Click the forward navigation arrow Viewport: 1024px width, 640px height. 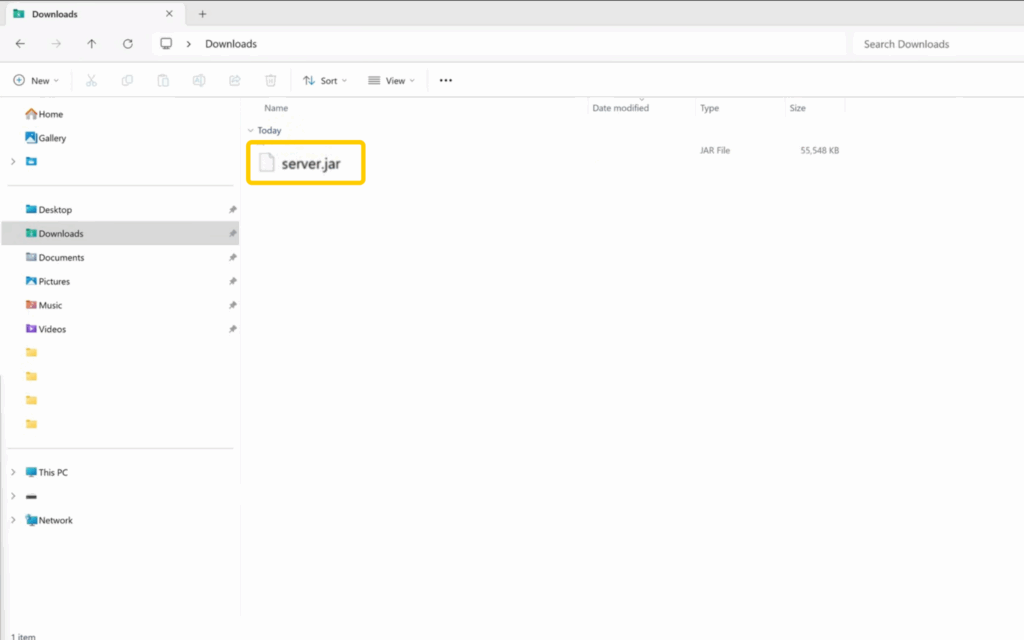(56, 44)
